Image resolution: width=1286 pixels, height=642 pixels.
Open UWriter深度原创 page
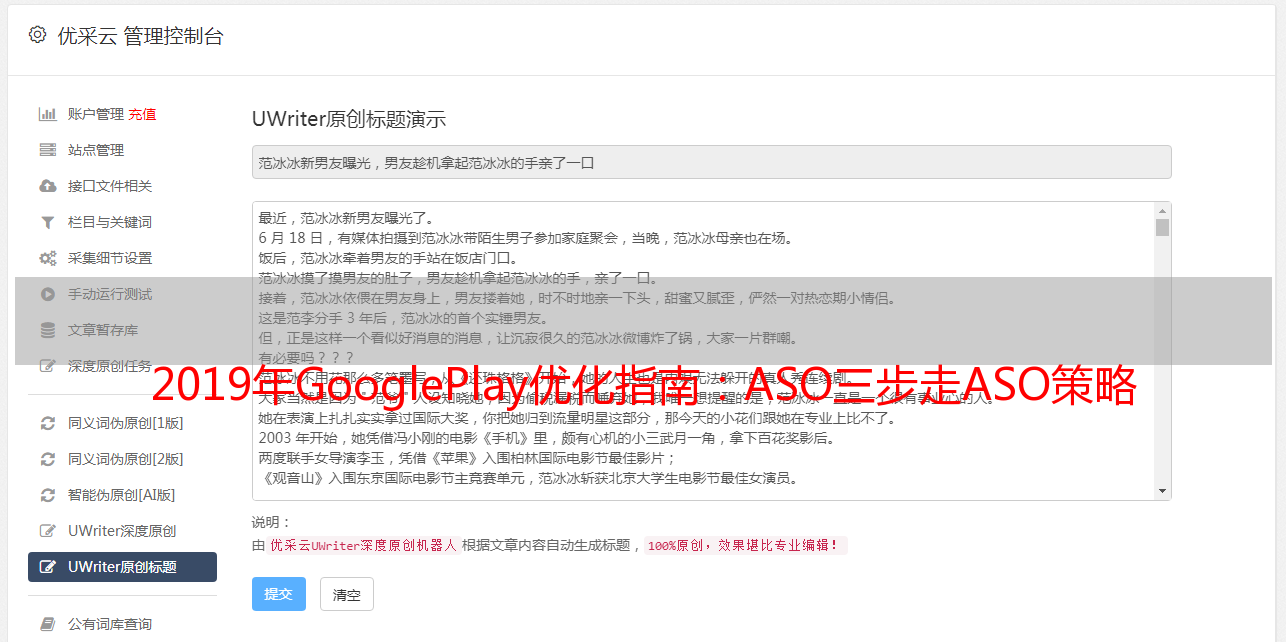[122, 531]
